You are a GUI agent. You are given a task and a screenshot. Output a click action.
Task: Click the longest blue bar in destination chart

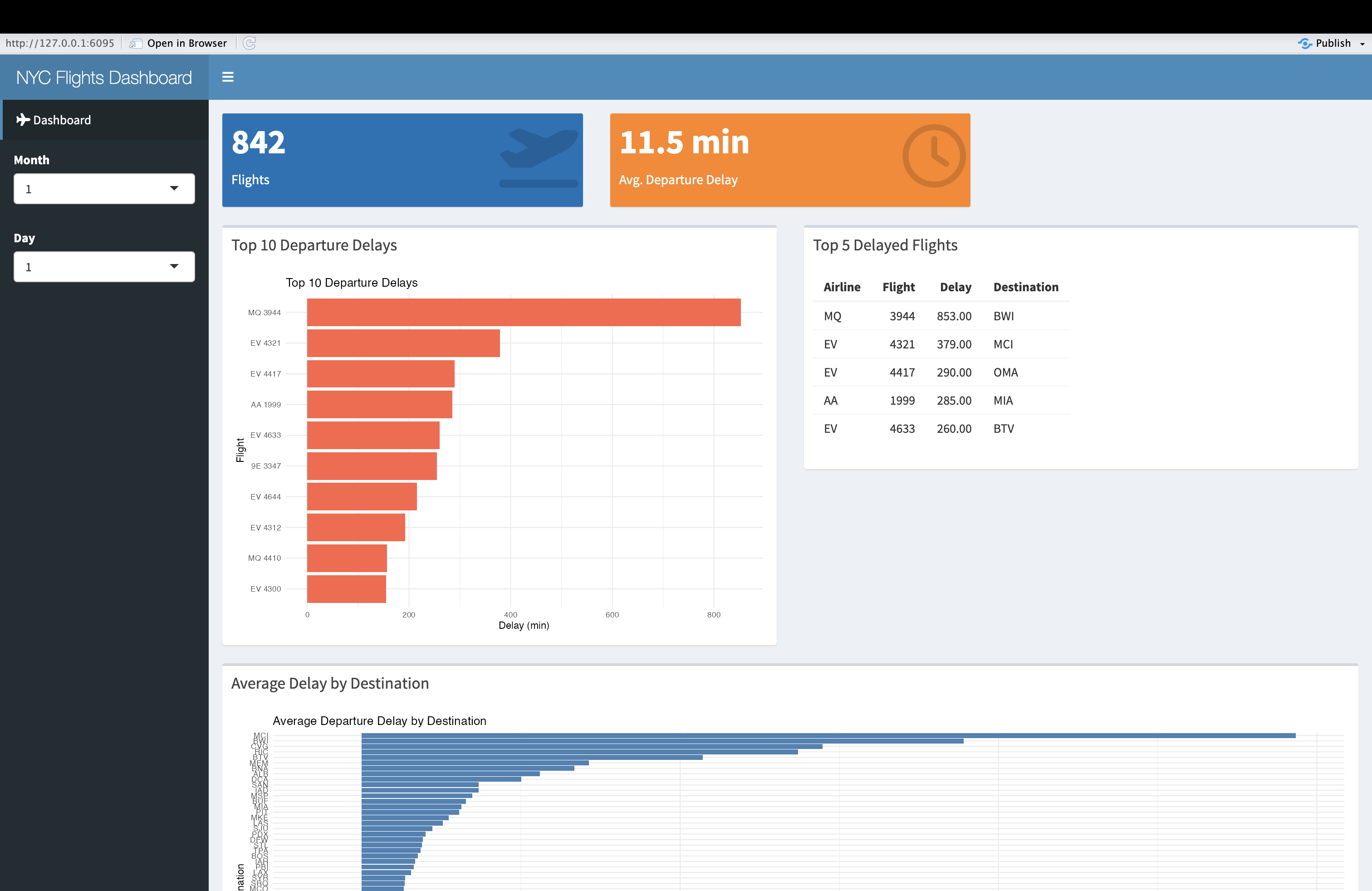point(828,735)
